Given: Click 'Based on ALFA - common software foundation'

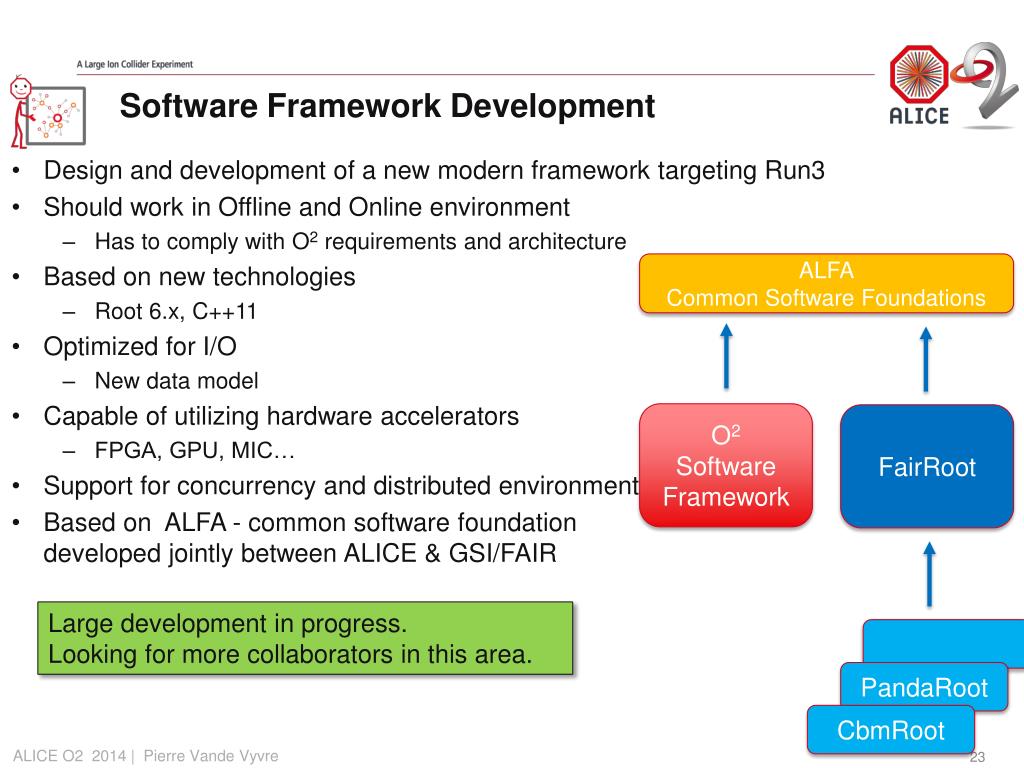Looking at the screenshot, I should pyautogui.click(x=310, y=522).
